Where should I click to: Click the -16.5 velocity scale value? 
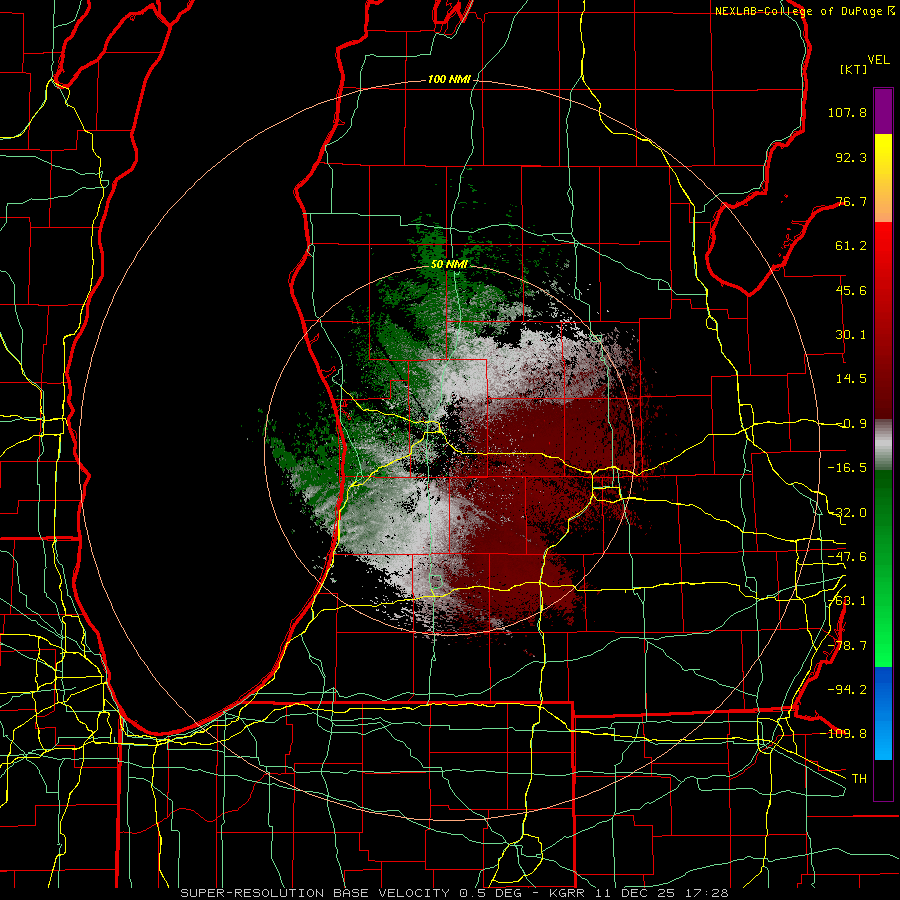pyautogui.click(x=847, y=468)
